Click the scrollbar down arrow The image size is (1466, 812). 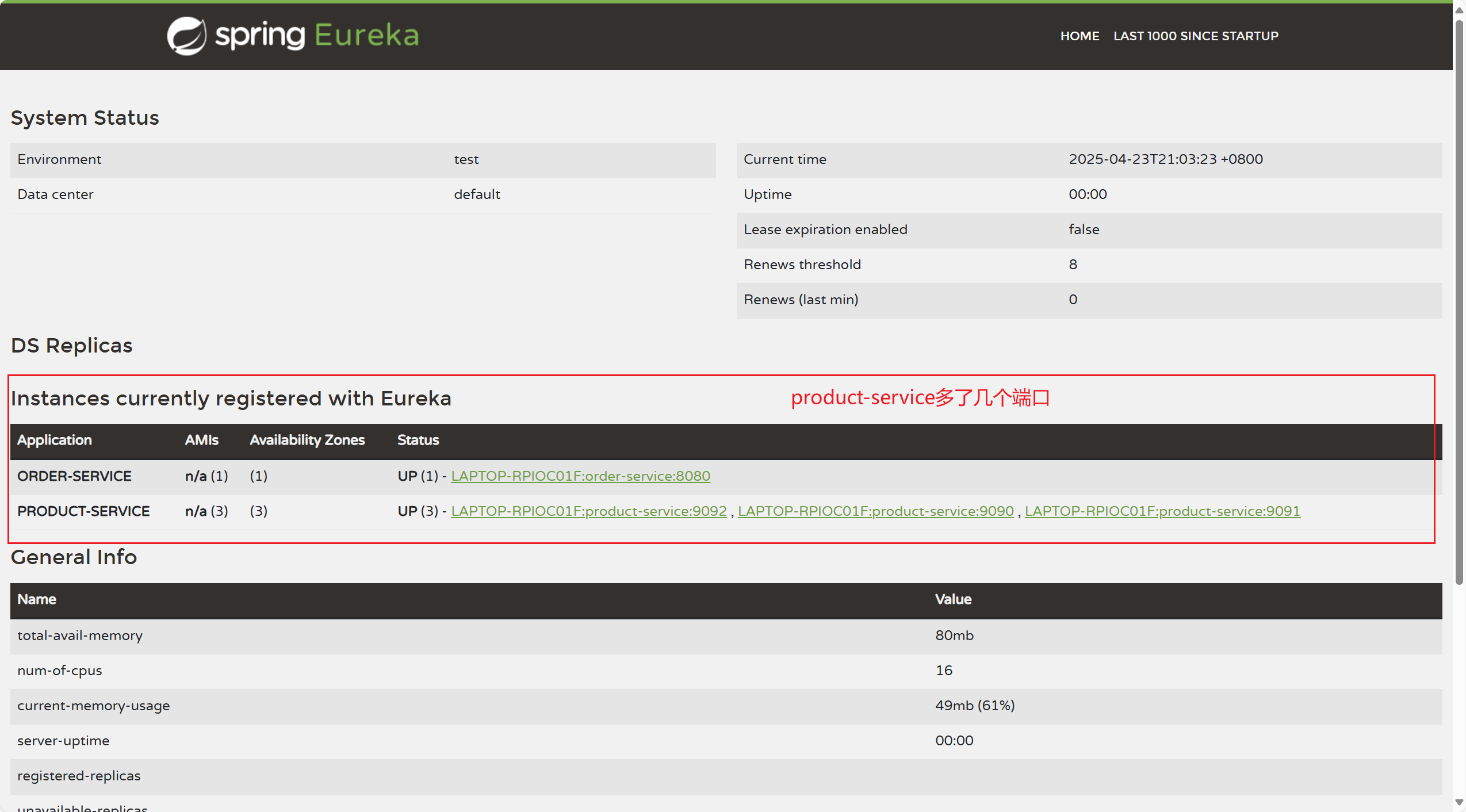[x=1459, y=802]
